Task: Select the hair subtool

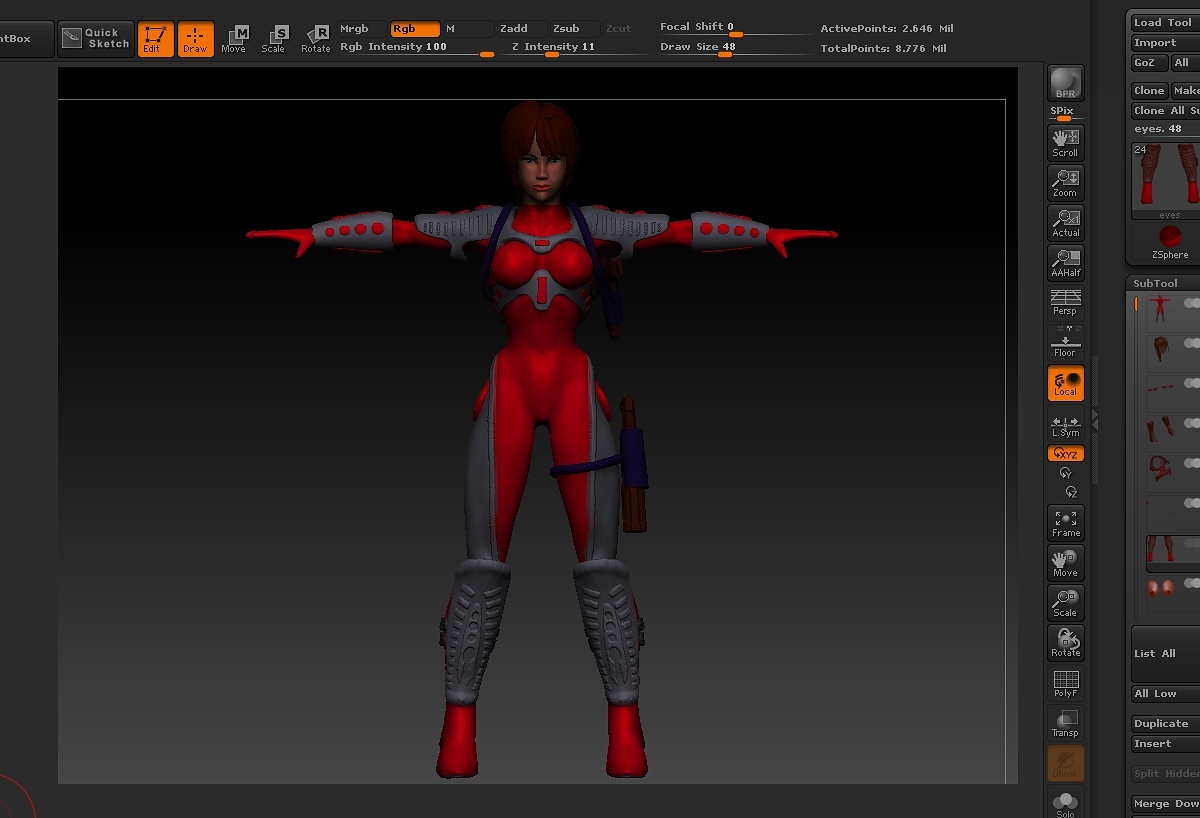Action: (x=1160, y=348)
